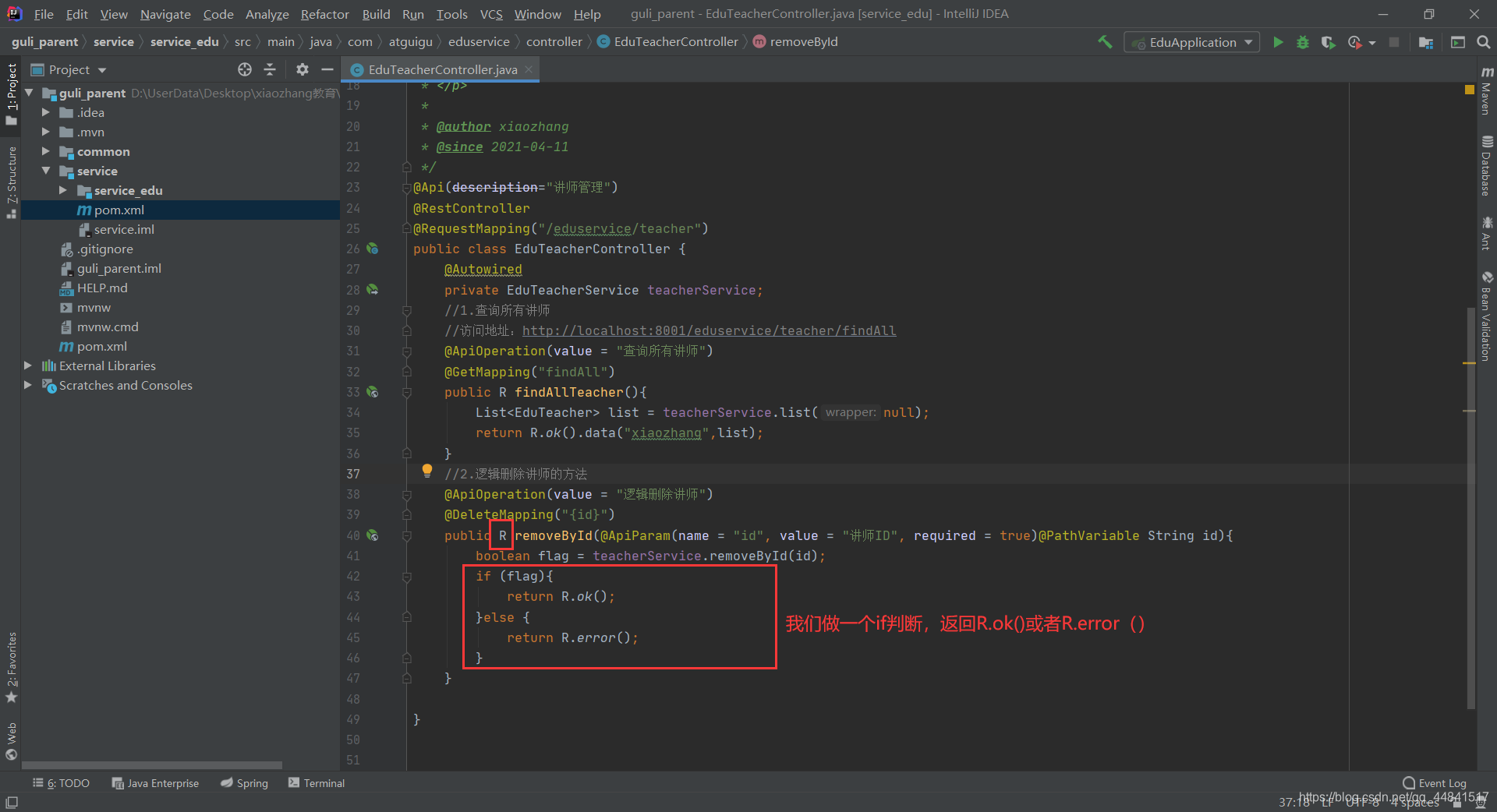The image size is (1497, 812).
Task: Open the VCS menu
Action: point(491,14)
